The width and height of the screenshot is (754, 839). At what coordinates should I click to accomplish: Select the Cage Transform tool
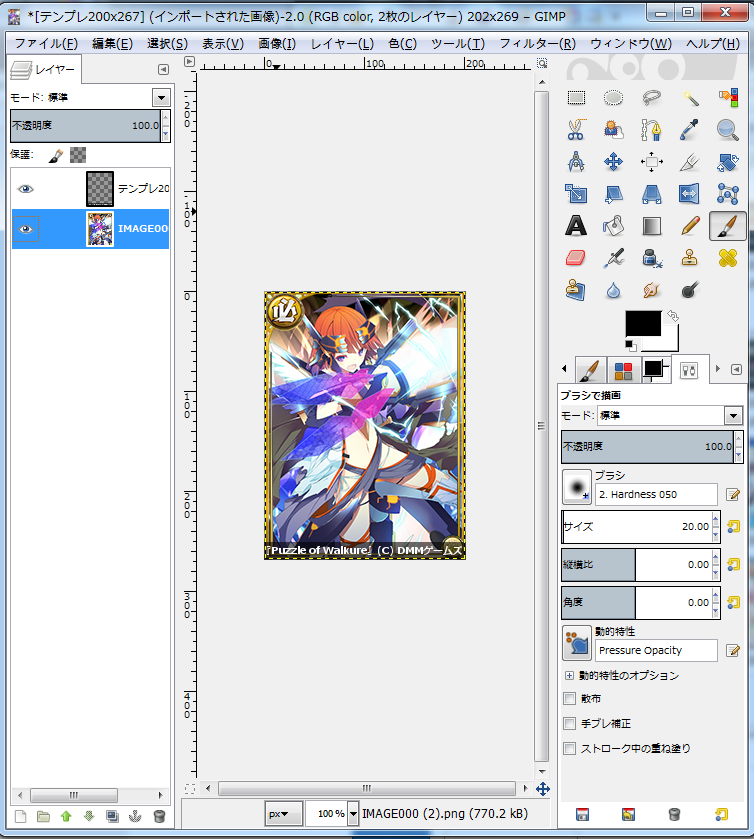[728, 194]
